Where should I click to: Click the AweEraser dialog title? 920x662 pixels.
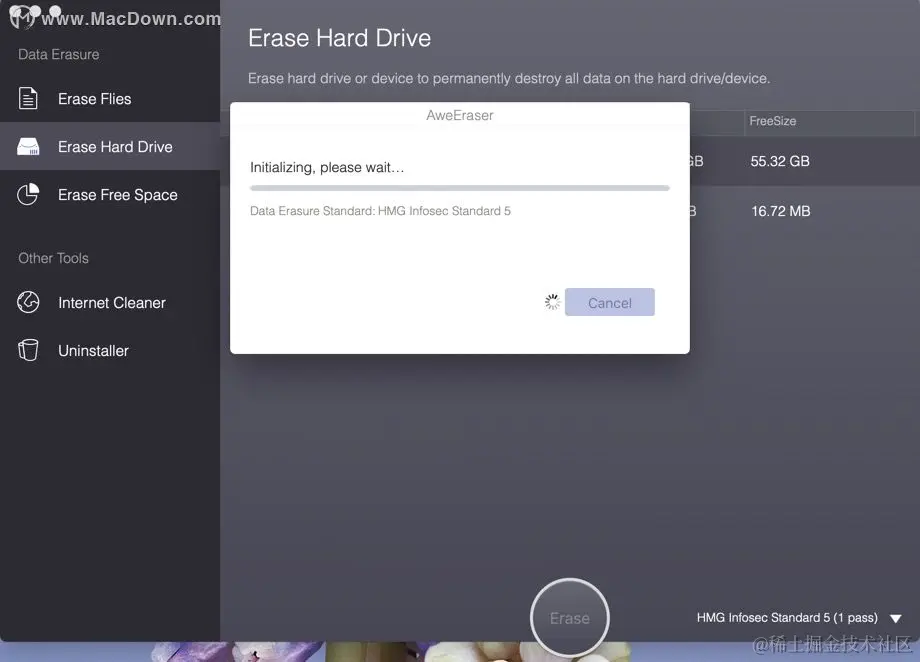tap(459, 116)
